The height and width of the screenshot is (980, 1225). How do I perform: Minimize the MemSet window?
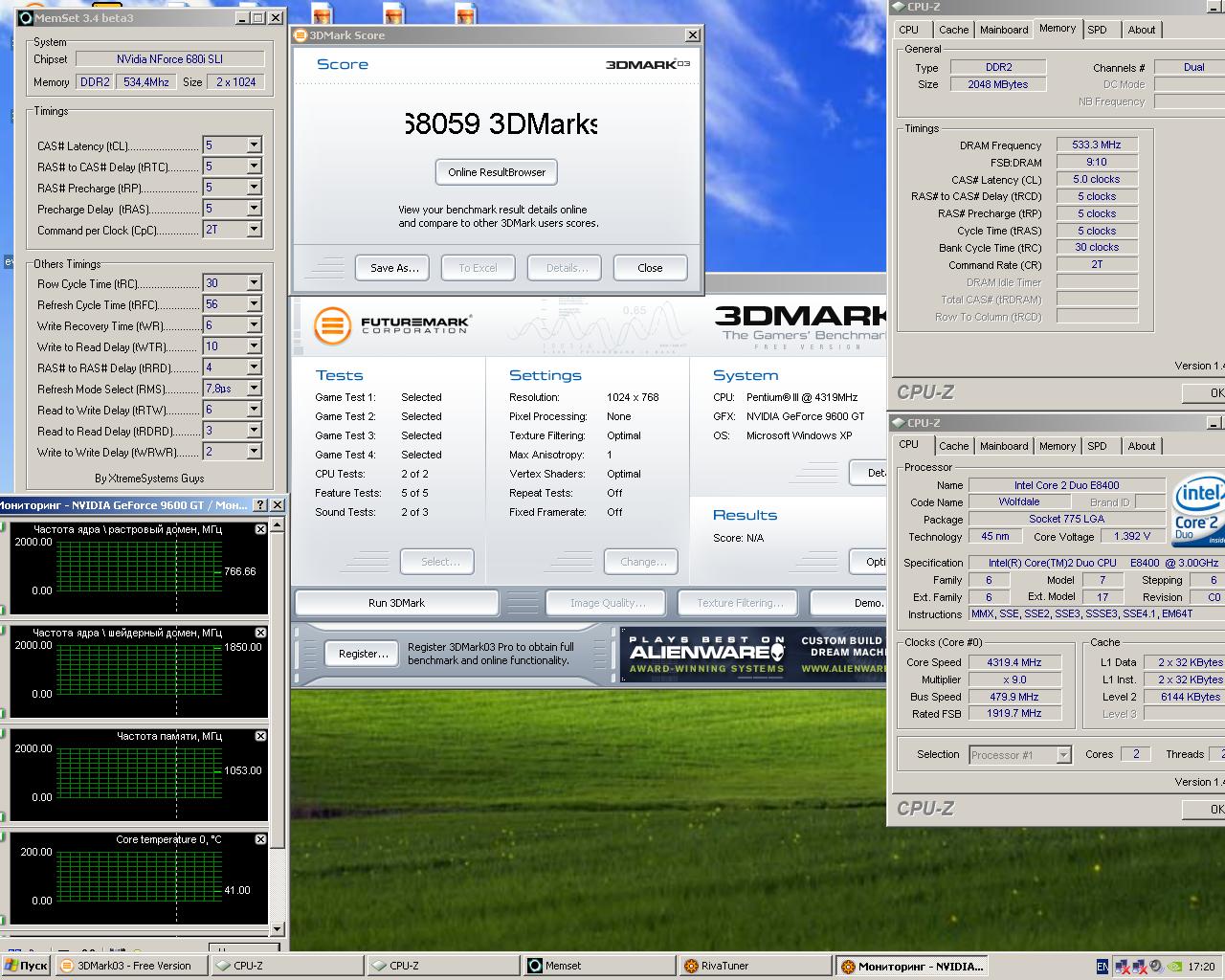[242, 17]
